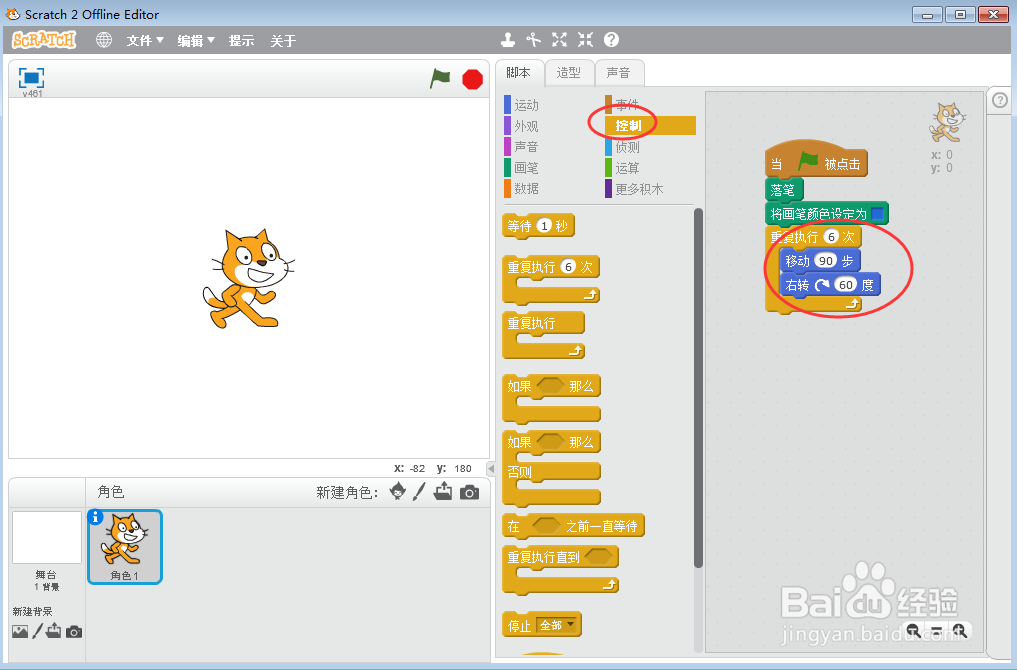This screenshot has width=1017, height=670.
Task: Select the 控制 block category
Action: coord(650,126)
